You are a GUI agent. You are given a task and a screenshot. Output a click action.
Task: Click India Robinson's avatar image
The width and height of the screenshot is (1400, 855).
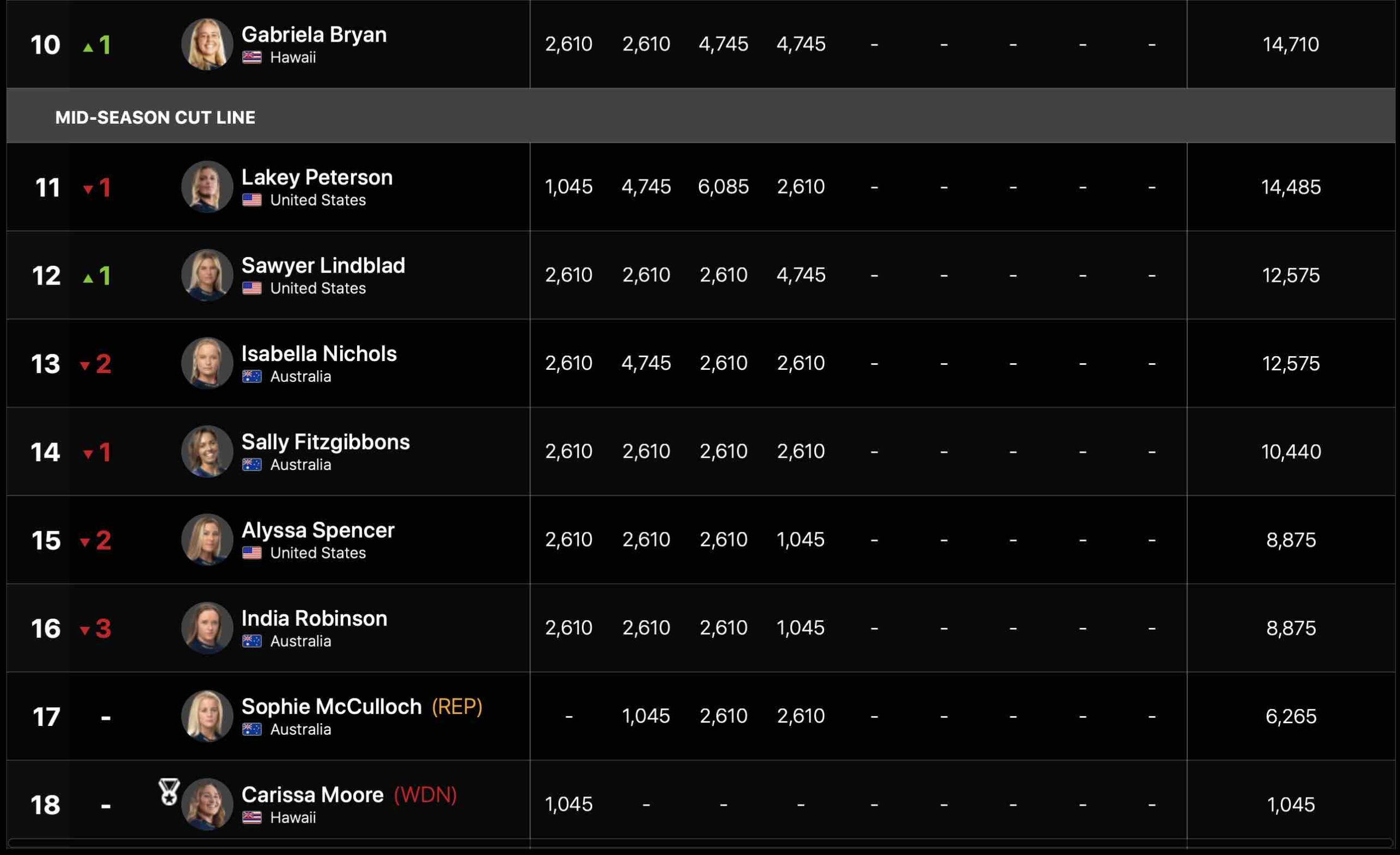click(207, 627)
